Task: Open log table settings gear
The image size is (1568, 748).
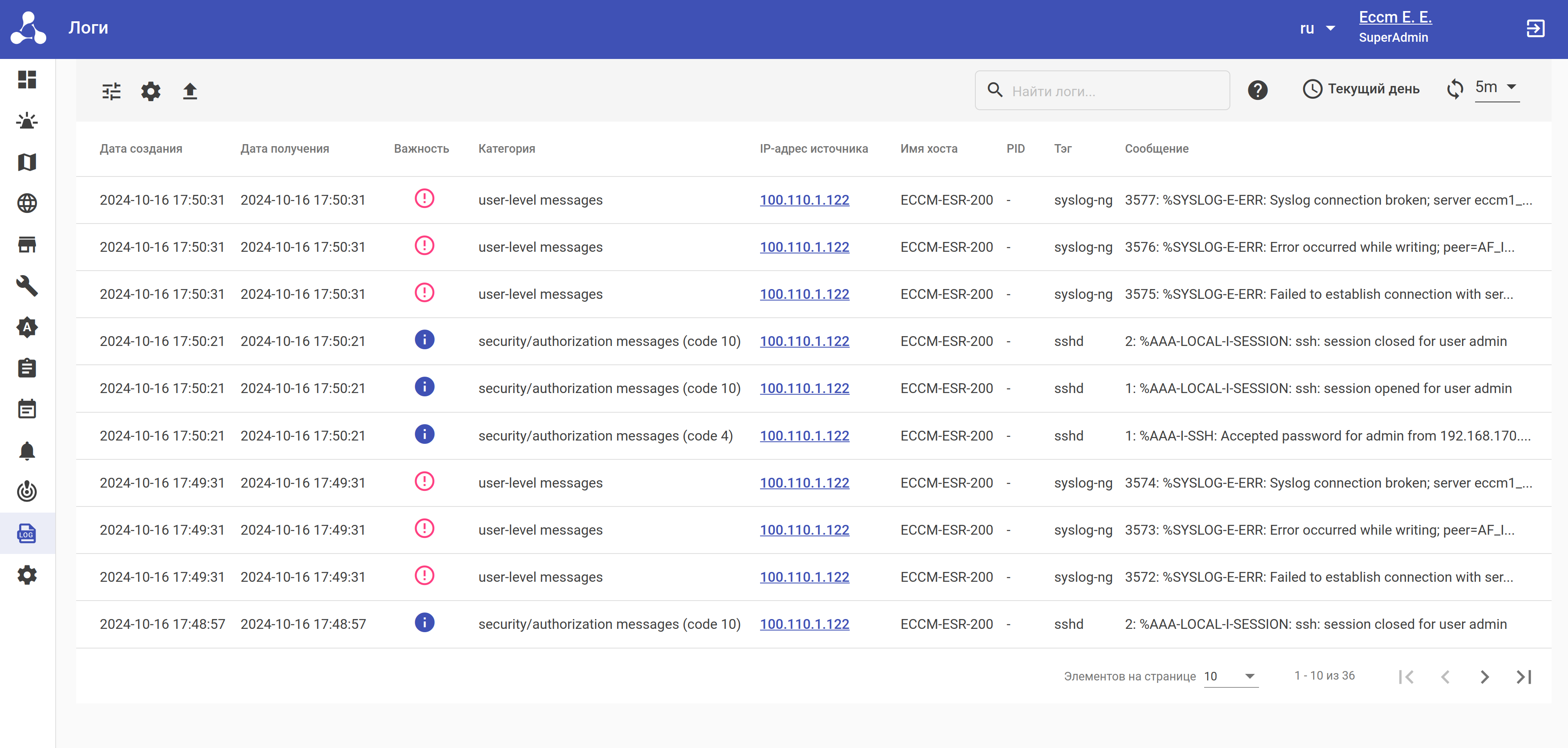Action: tap(150, 91)
